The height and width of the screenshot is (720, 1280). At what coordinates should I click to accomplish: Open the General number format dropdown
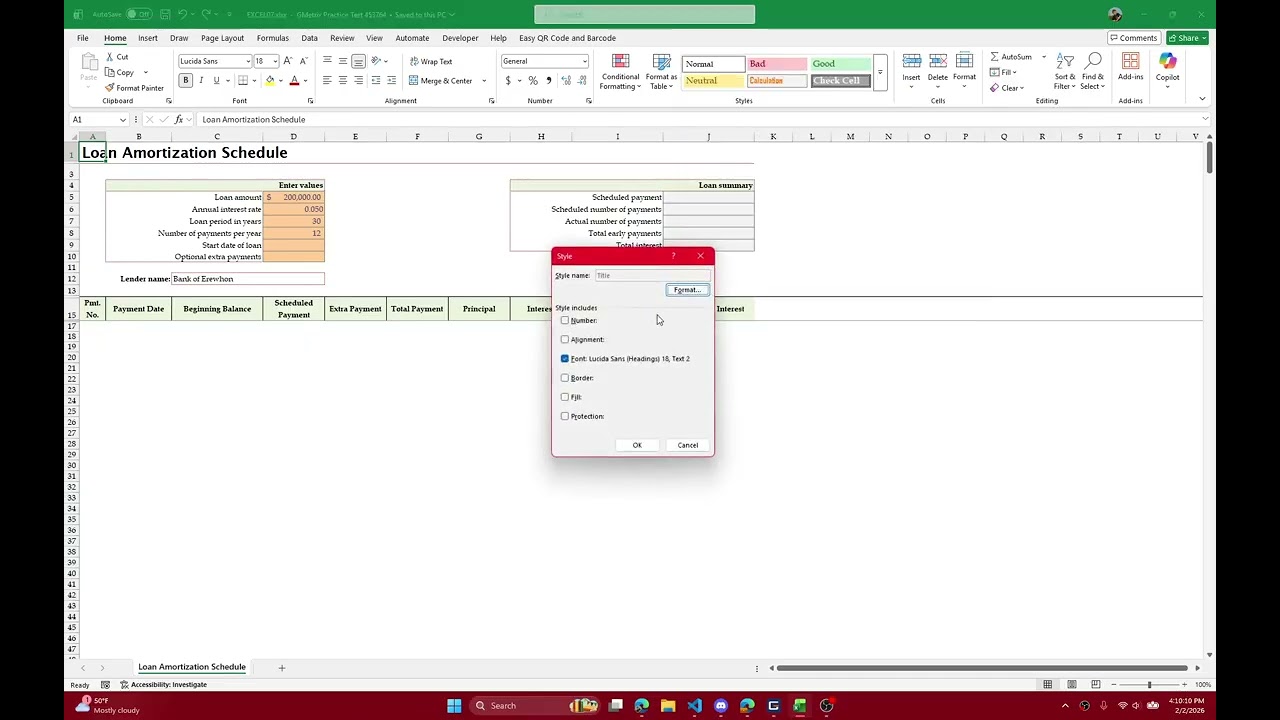pos(585,61)
